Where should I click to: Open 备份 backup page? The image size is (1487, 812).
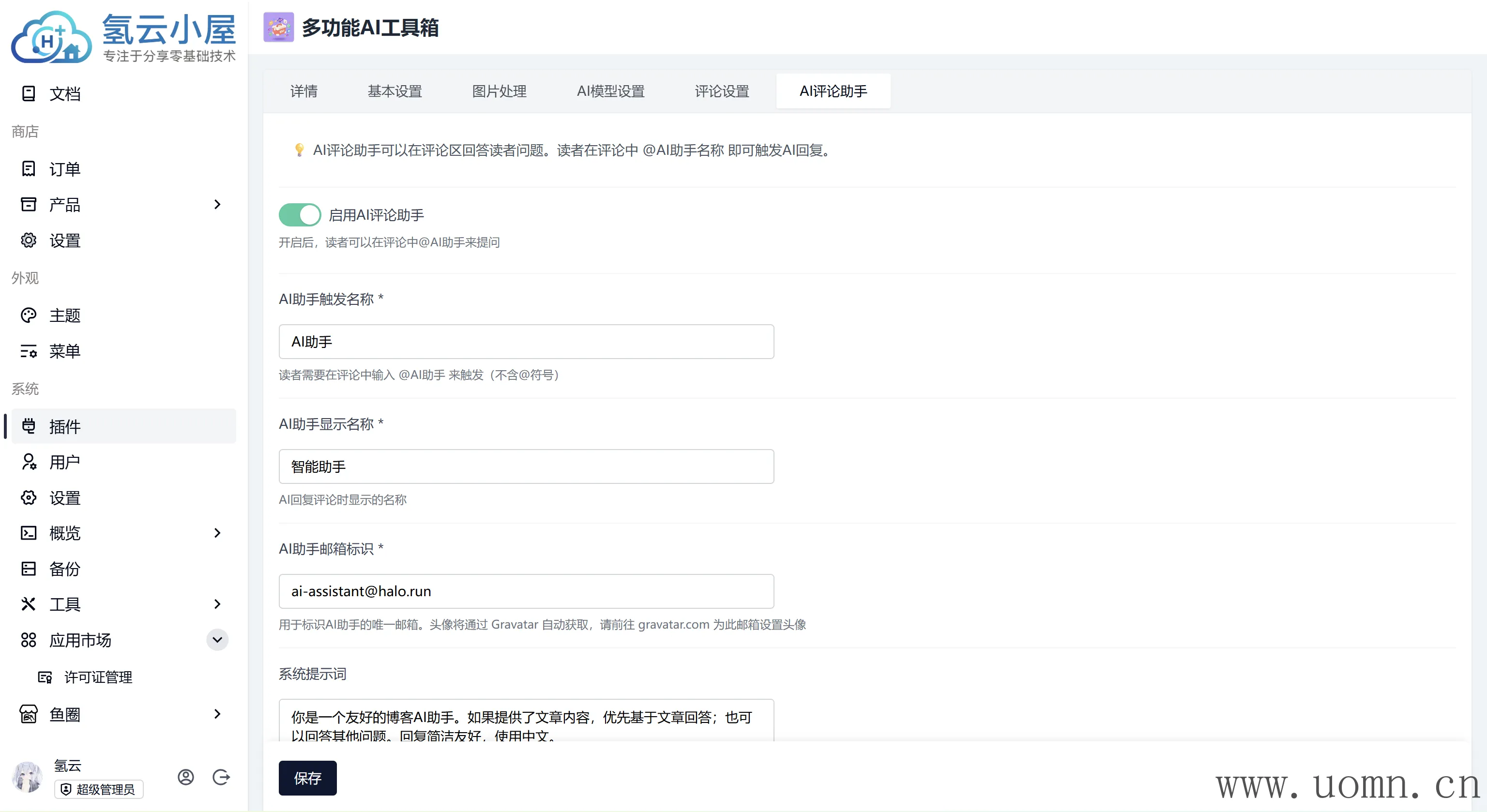(x=65, y=569)
